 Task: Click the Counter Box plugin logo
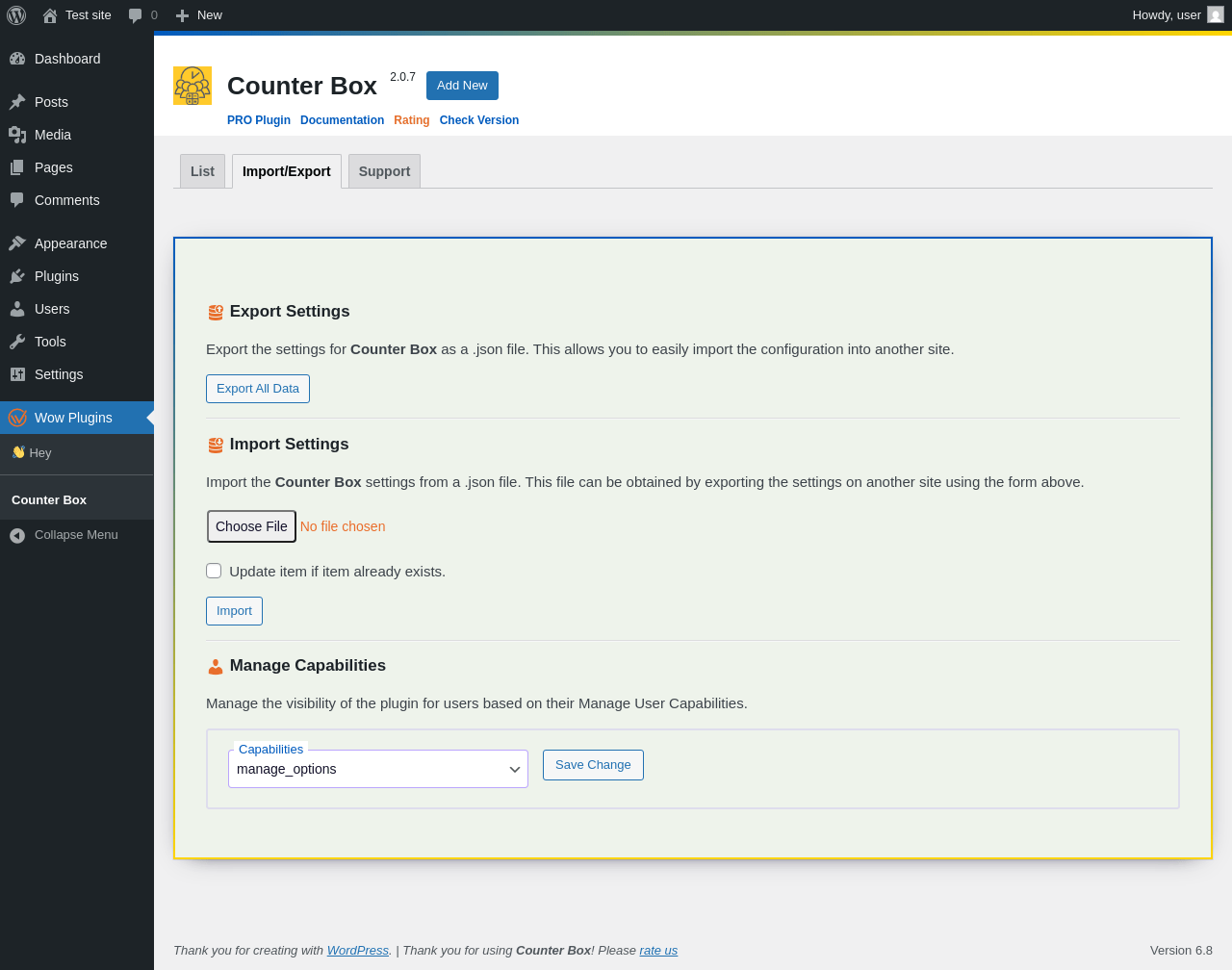click(192, 86)
